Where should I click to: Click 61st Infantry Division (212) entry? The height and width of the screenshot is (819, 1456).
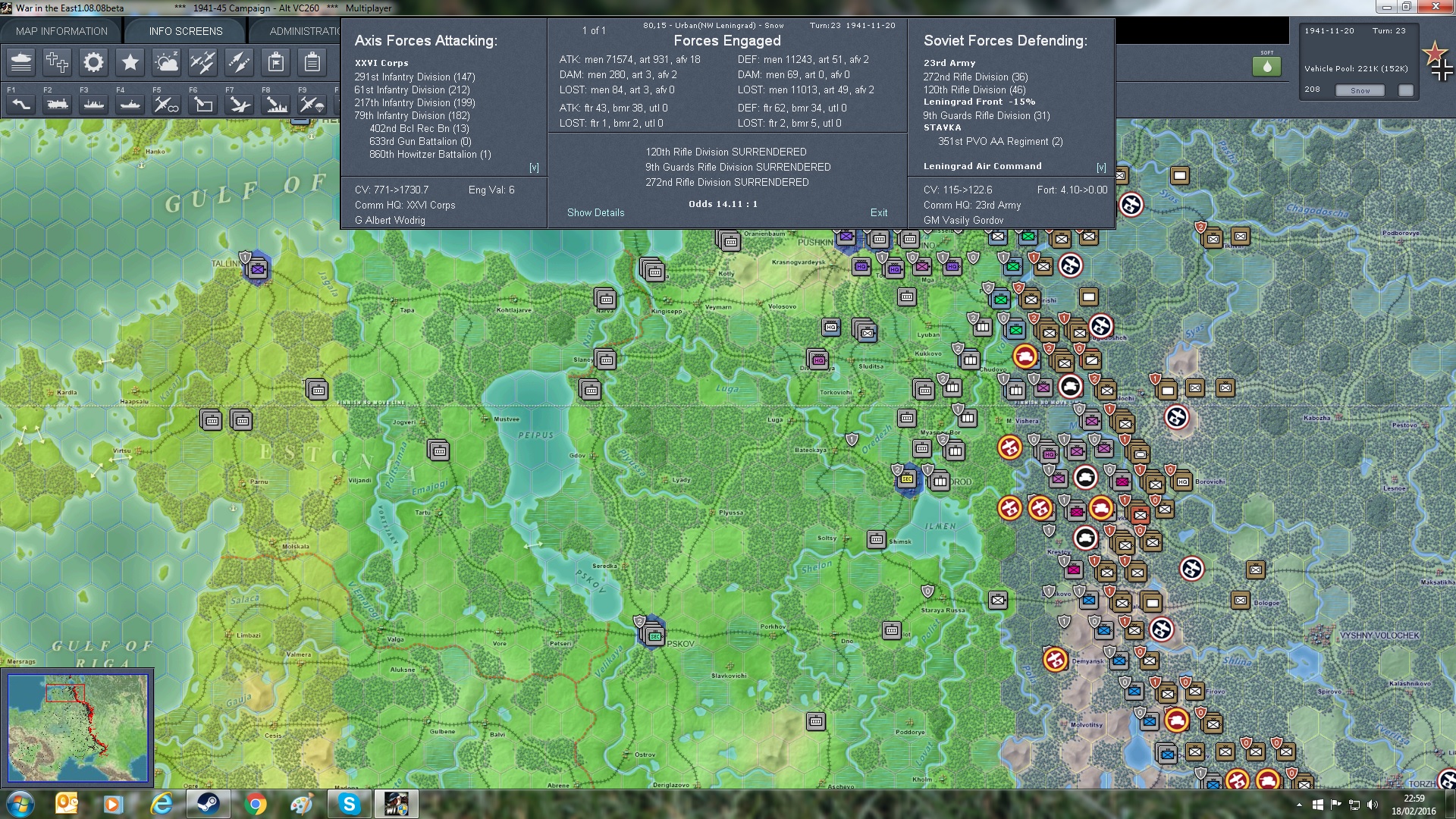[x=412, y=89]
